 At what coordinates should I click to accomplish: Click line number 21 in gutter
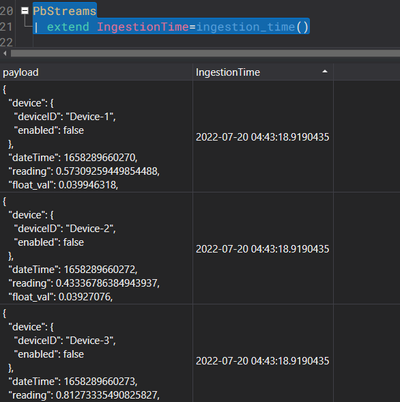(6, 27)
